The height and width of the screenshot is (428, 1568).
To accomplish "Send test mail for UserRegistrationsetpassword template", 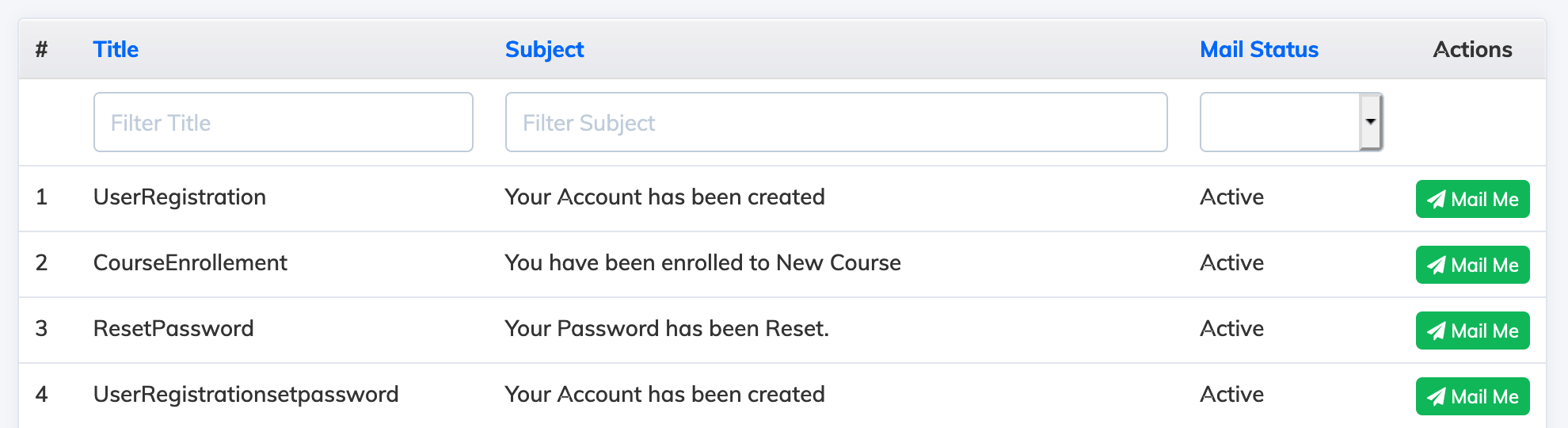I will click(x=1473, y=396).
